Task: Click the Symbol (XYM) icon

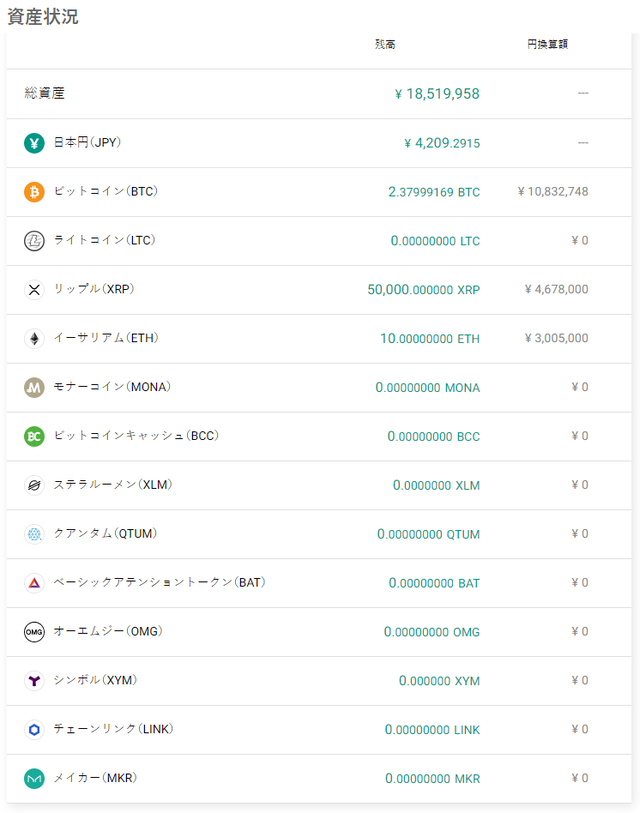Action: (34, 680)
